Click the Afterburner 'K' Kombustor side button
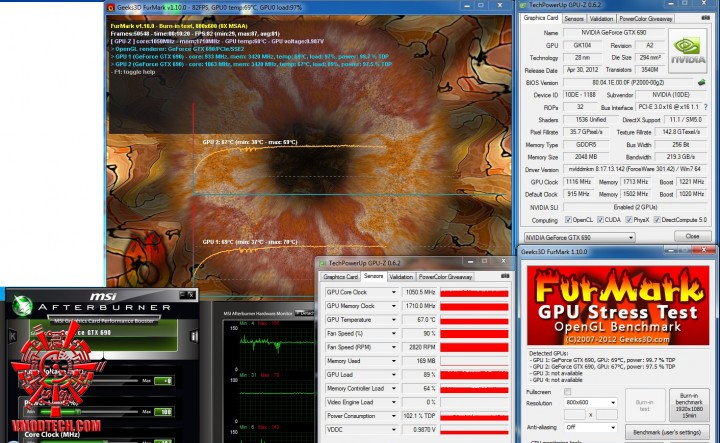Image resolution: width=720 pixels, height=443 pixels. [x=12, y=336]
